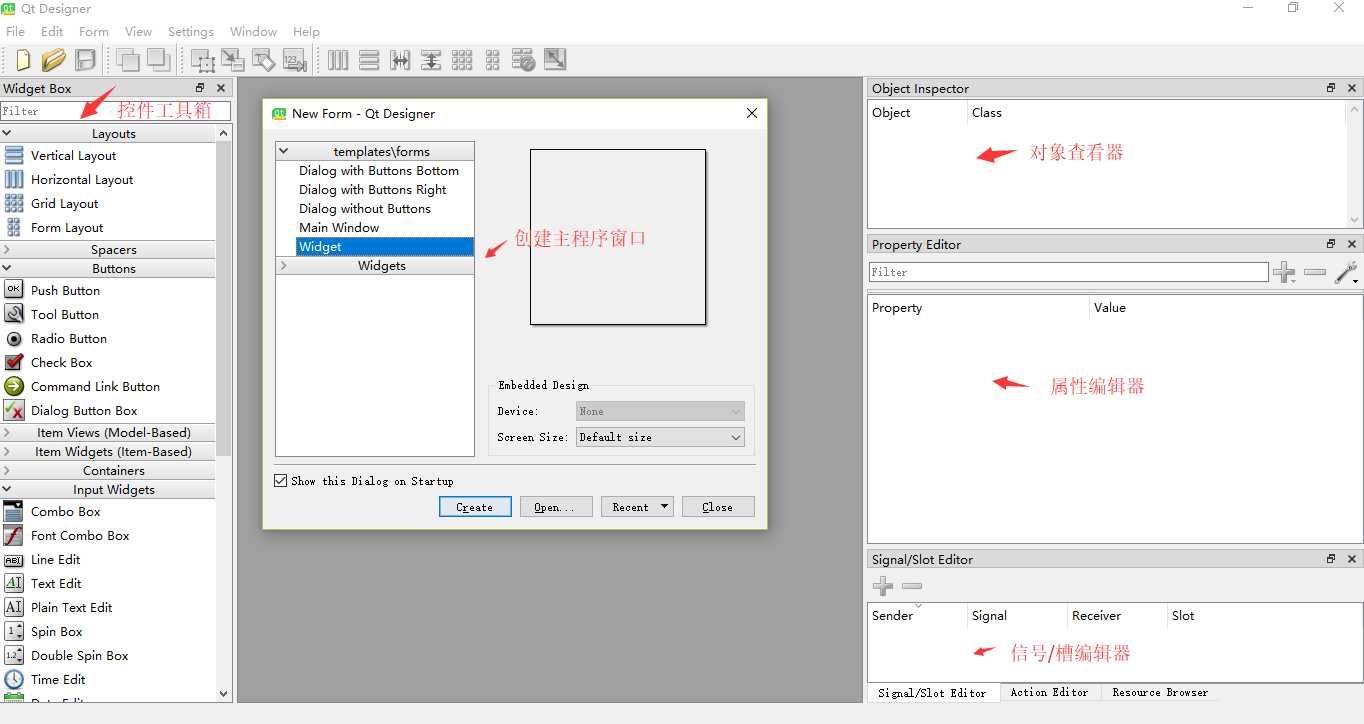The image size is (1364, 724).
Task: Expand the Containers category
Action: [8, 470]
